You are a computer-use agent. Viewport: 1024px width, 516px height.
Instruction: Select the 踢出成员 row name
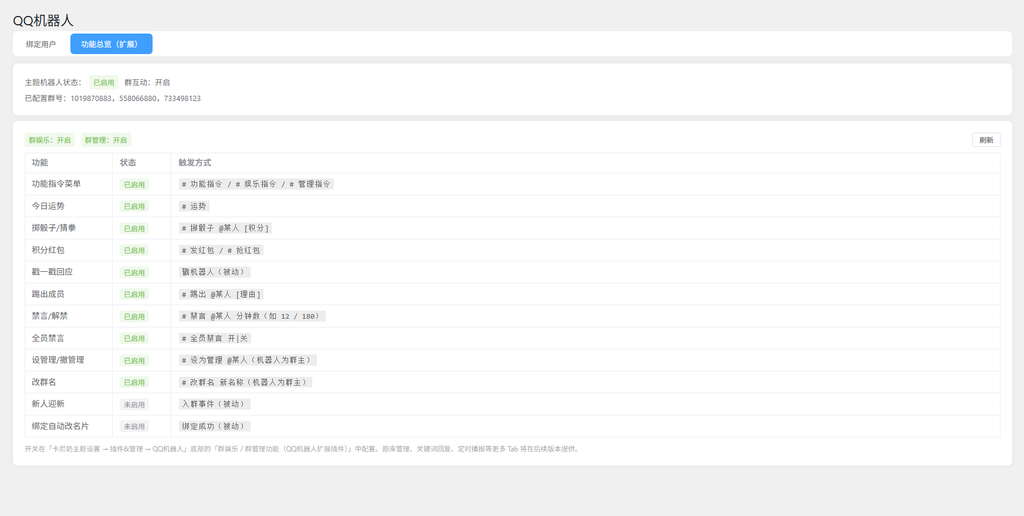pyautogui.click(x=48, y=294)
